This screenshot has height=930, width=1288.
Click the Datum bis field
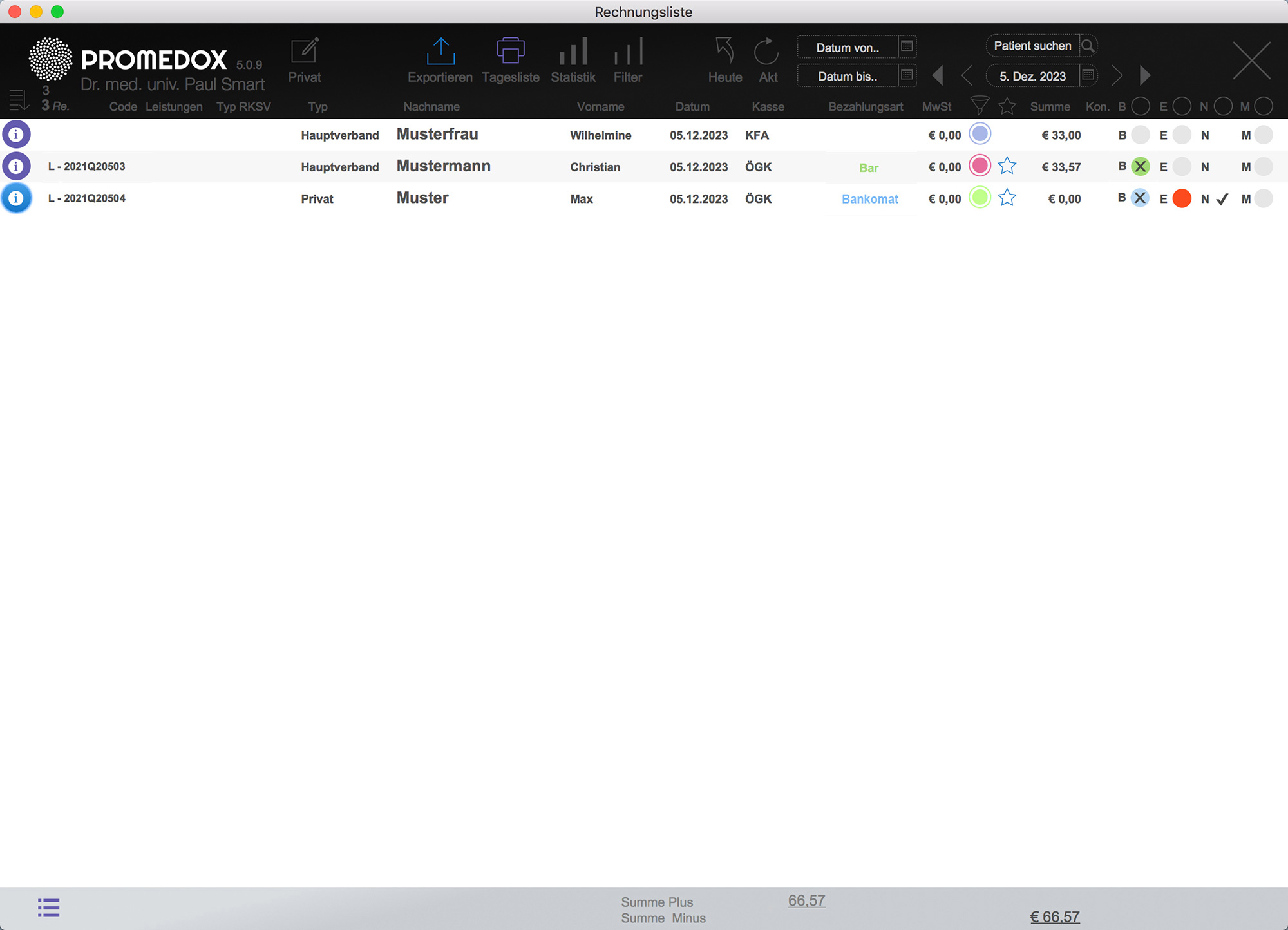coord(848,76)
